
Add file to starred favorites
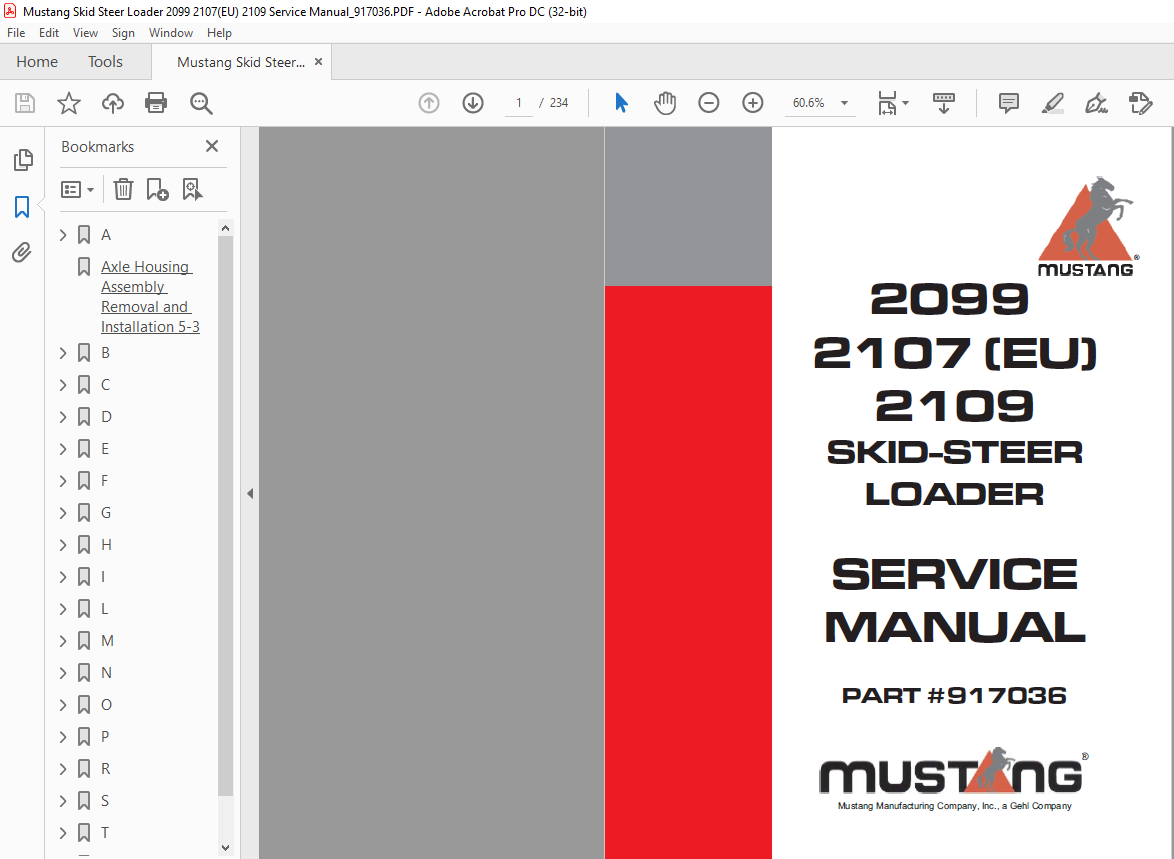pyautogui.click(x=69, y=103)
